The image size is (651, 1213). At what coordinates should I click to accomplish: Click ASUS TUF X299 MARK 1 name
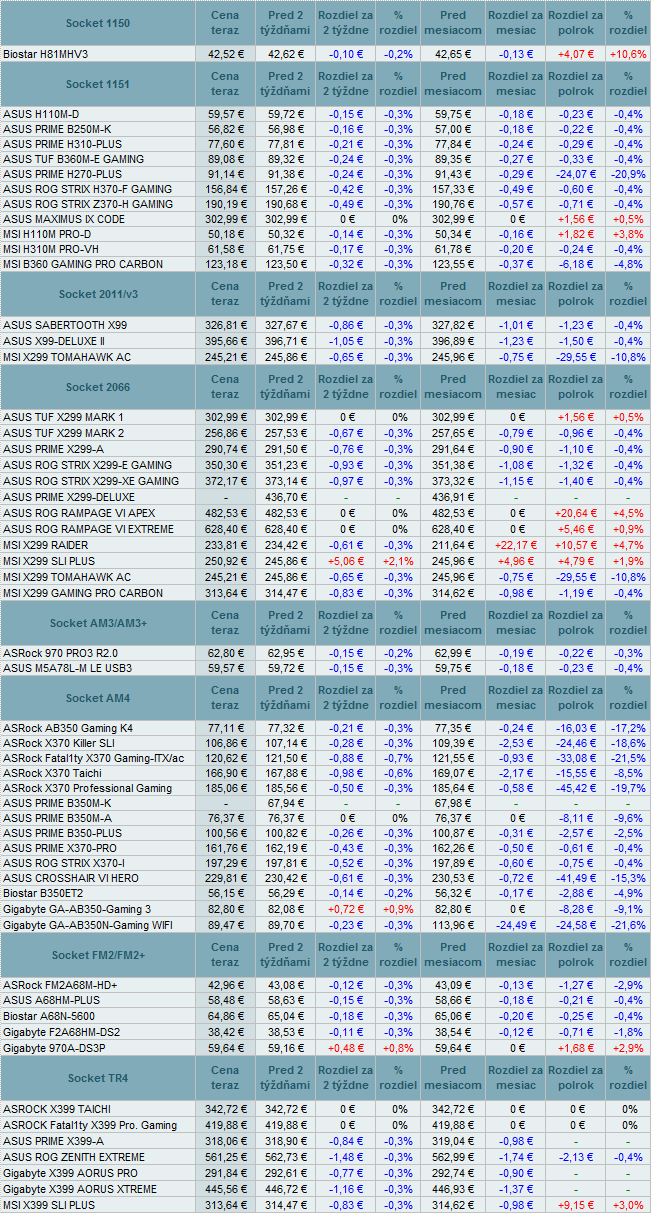tap(64, 417)
